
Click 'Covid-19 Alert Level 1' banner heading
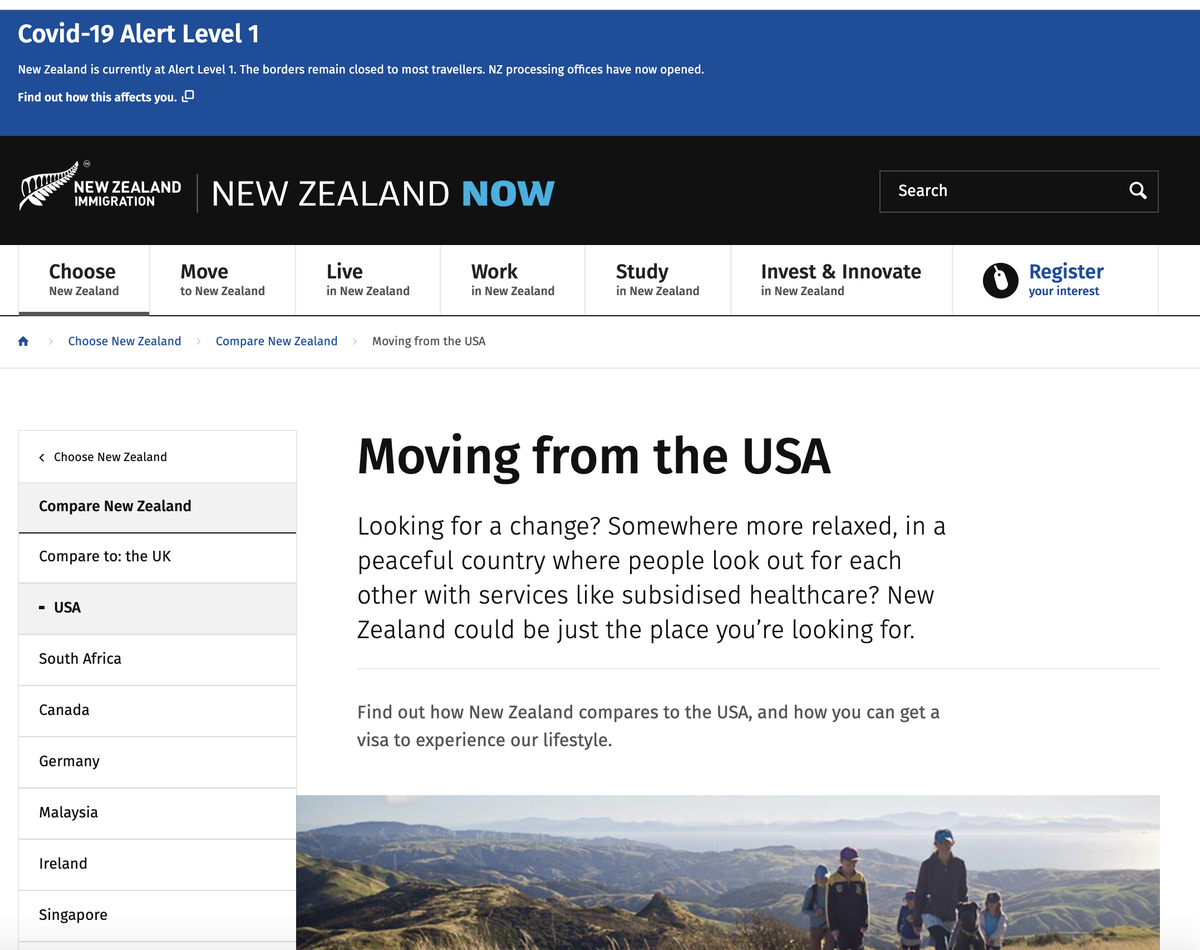click(139, 34)
